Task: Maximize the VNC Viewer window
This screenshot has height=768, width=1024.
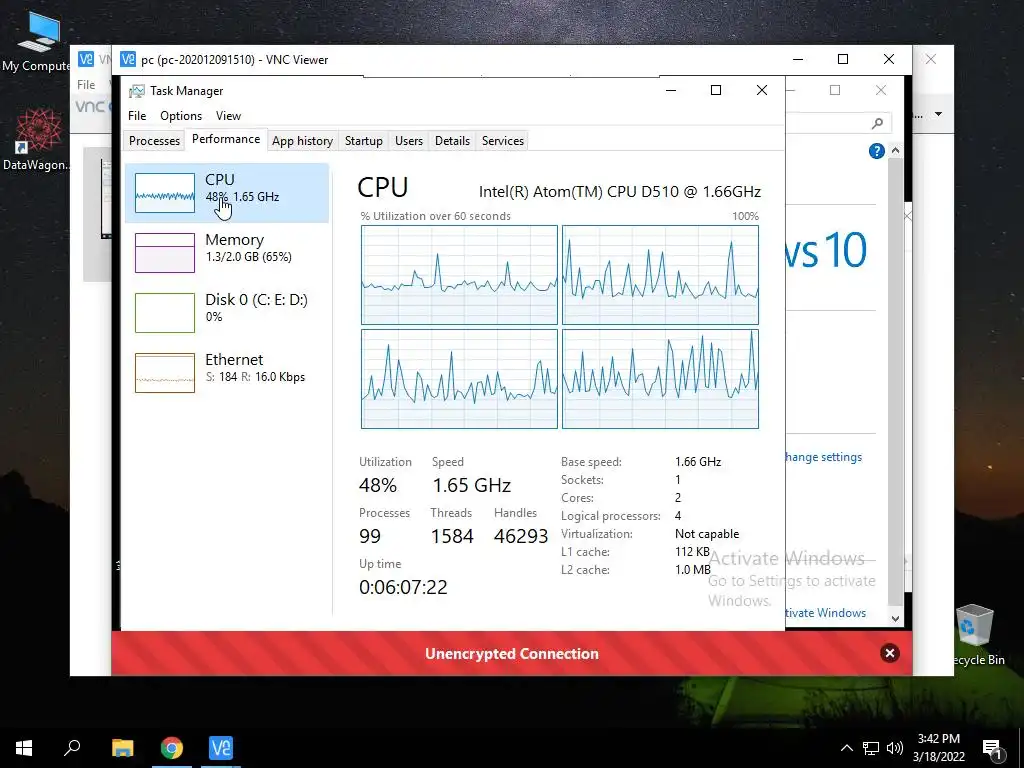Action: (843, 59)
